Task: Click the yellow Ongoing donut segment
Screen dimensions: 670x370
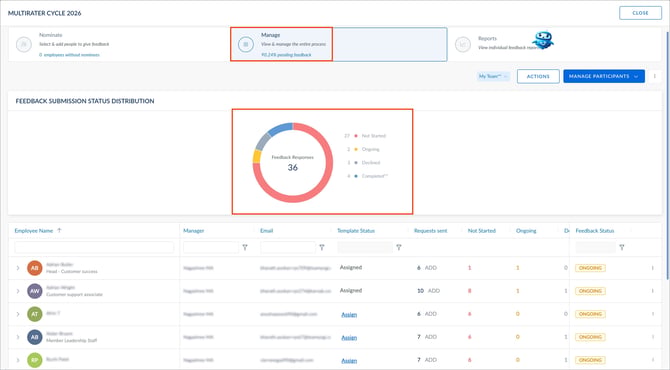Action: pyautogui.click(x=257, y=156)
